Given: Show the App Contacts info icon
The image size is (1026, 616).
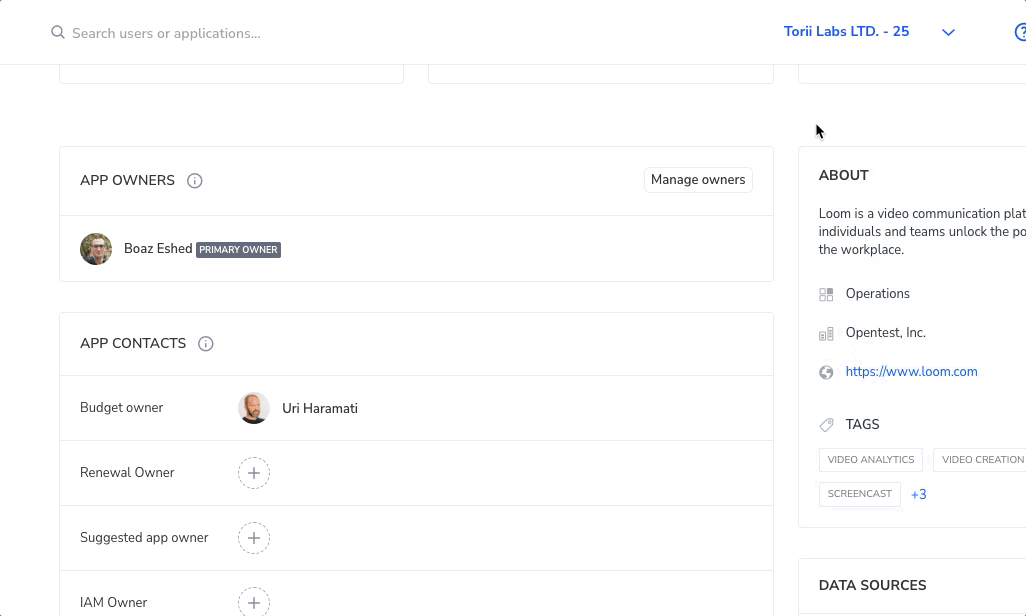Looking at the screenshot, I should pos(205,344).
